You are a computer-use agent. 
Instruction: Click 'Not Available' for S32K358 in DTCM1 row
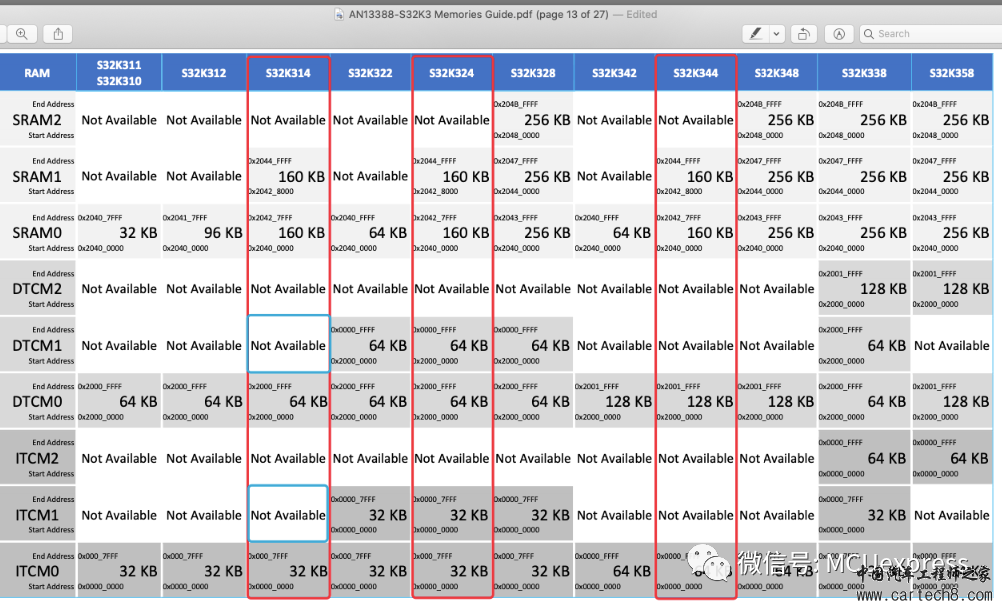(x=952, y=346)
